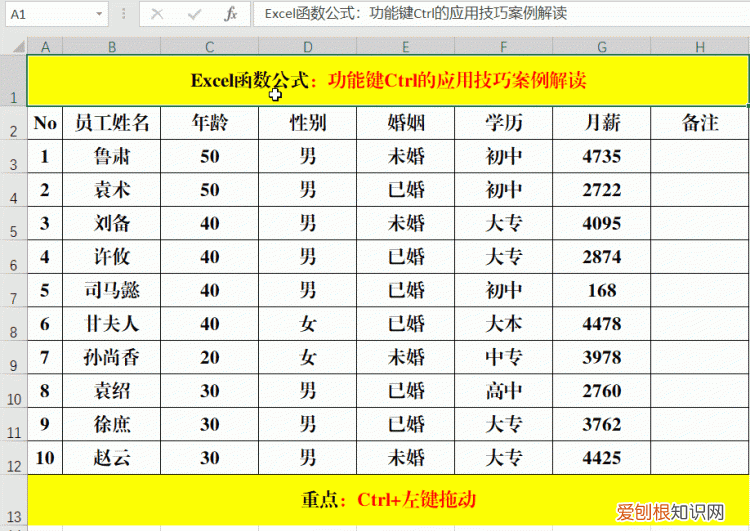Click salary cell 2874

602,257
